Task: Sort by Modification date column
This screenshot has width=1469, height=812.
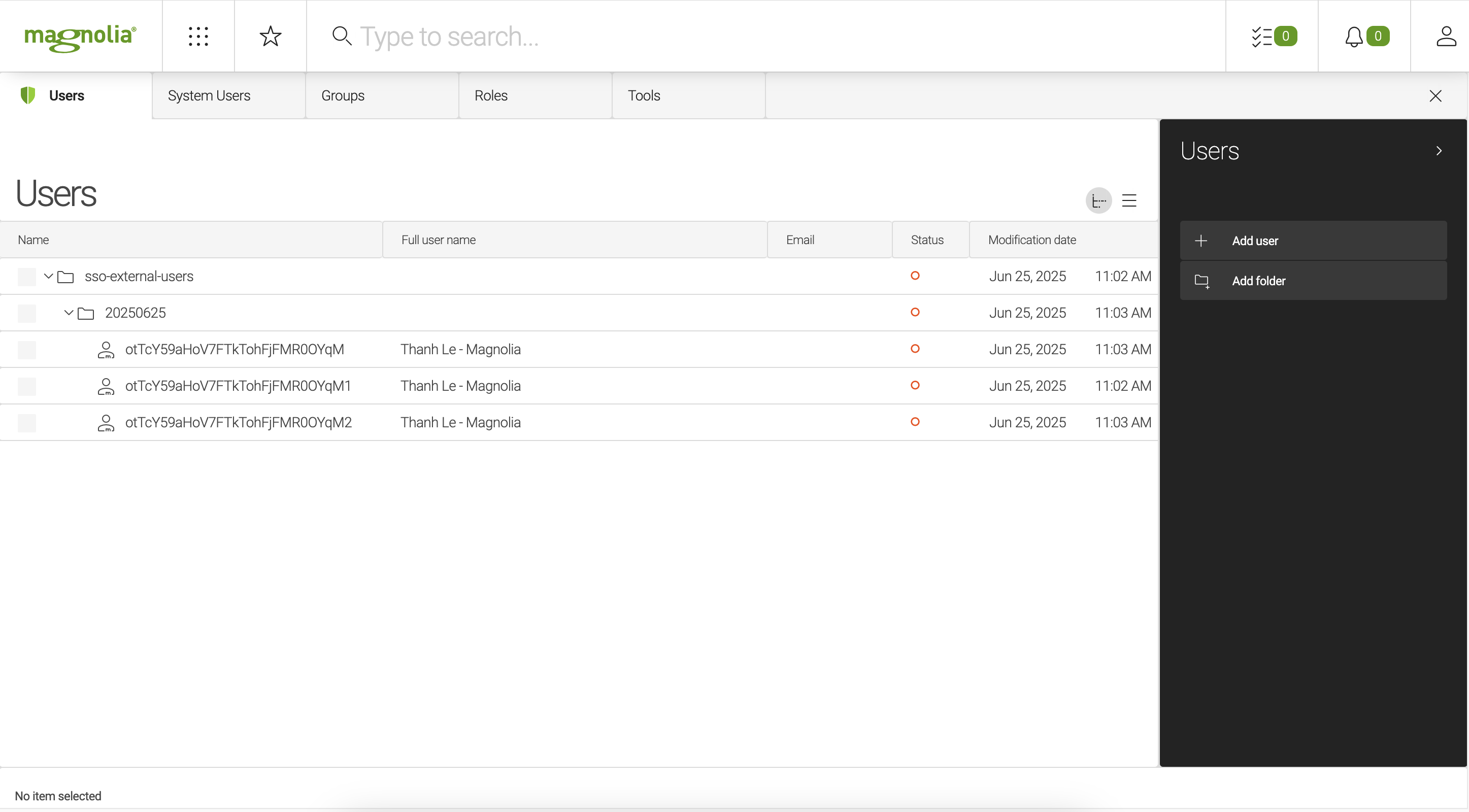Action: [x=1063, y=240]
